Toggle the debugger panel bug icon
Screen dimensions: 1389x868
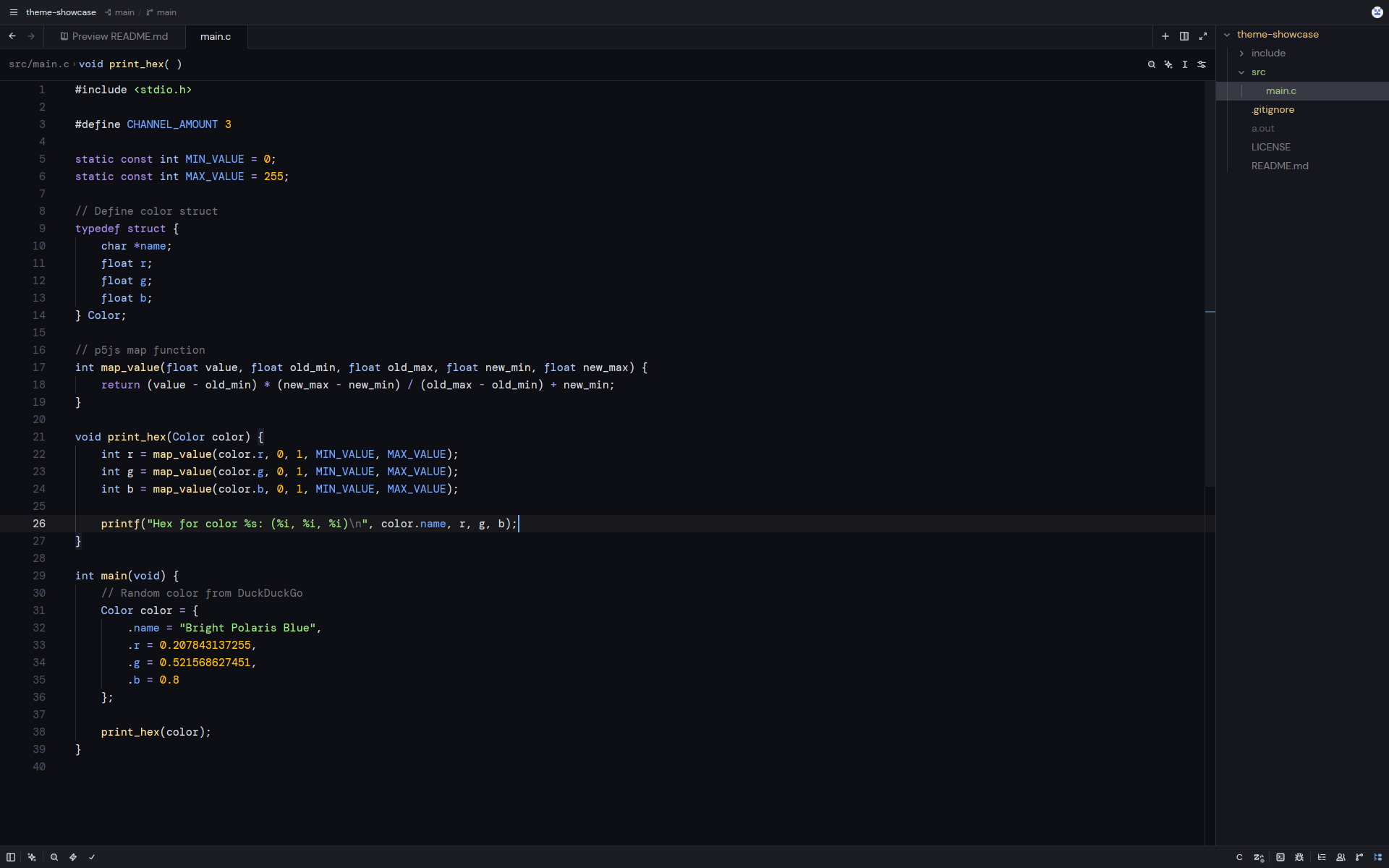coord(1299,857)
